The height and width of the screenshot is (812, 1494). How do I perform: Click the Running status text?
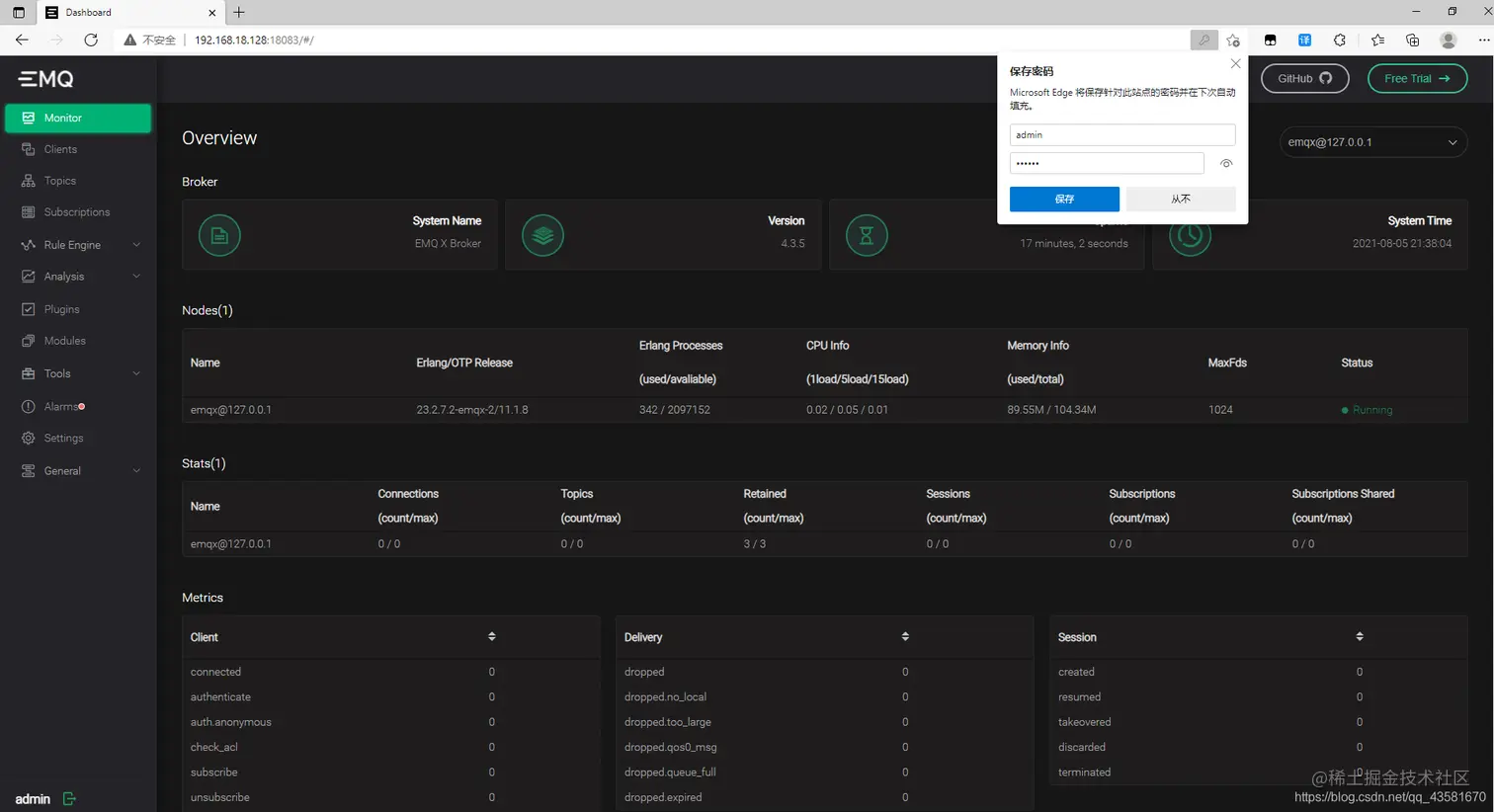tap(1372, 410)
